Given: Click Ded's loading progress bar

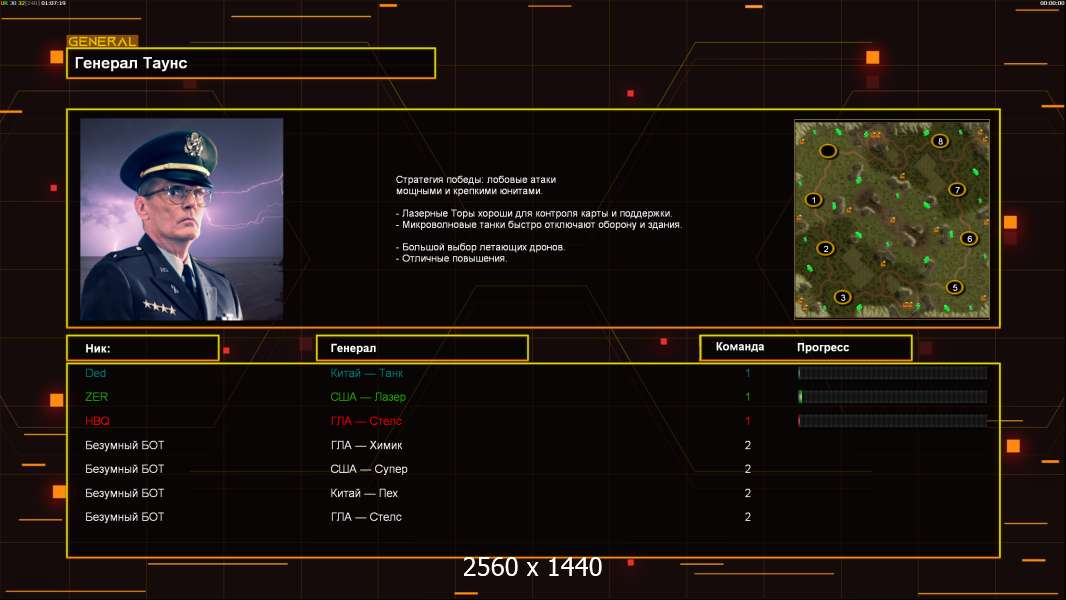Looking at the screenshot, I should pos(892,373).
